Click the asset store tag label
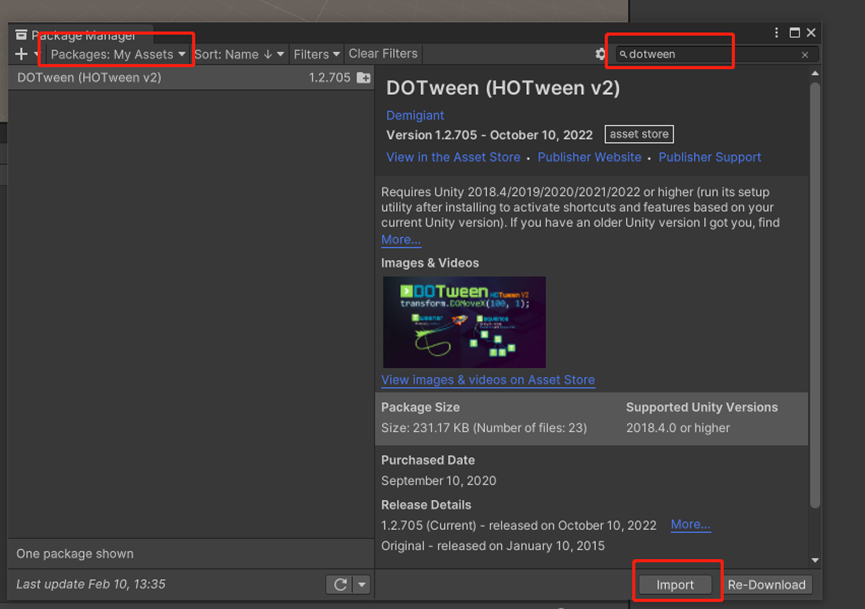This screenshot has height=609, width=865. pyautogui.click(x=639, y=134)
